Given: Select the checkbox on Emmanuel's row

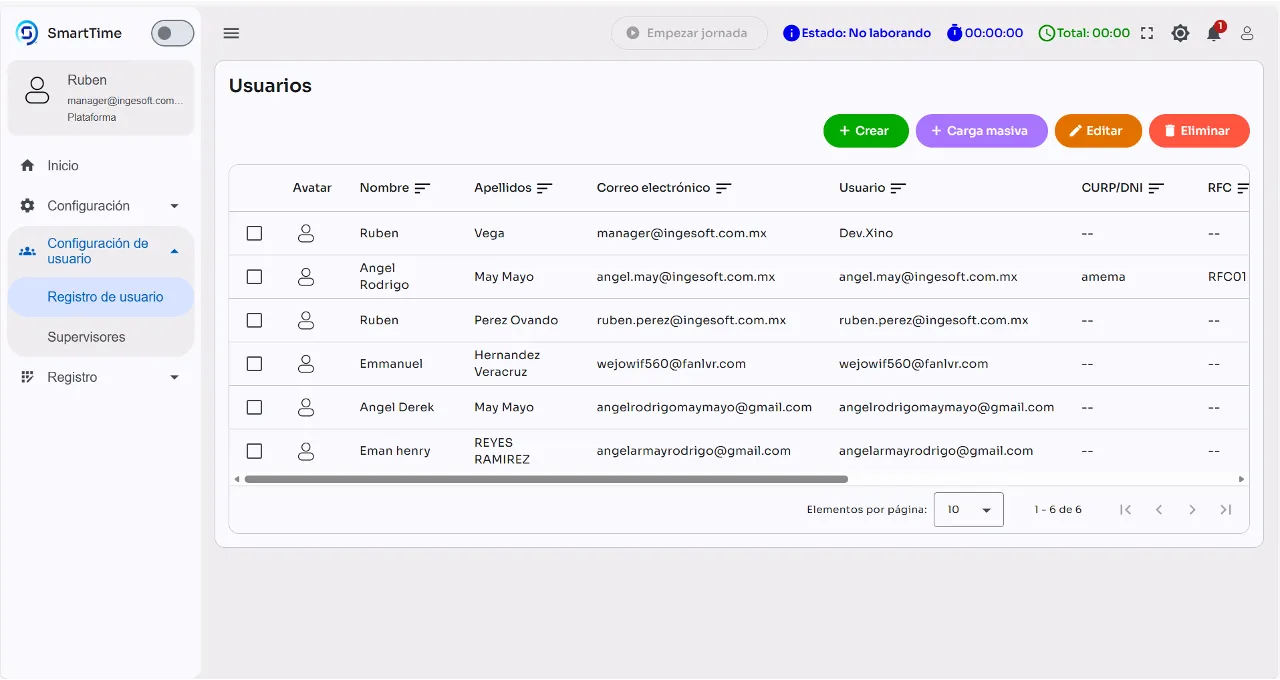Looking at the screenshot, I should click(x=254, y=363).
